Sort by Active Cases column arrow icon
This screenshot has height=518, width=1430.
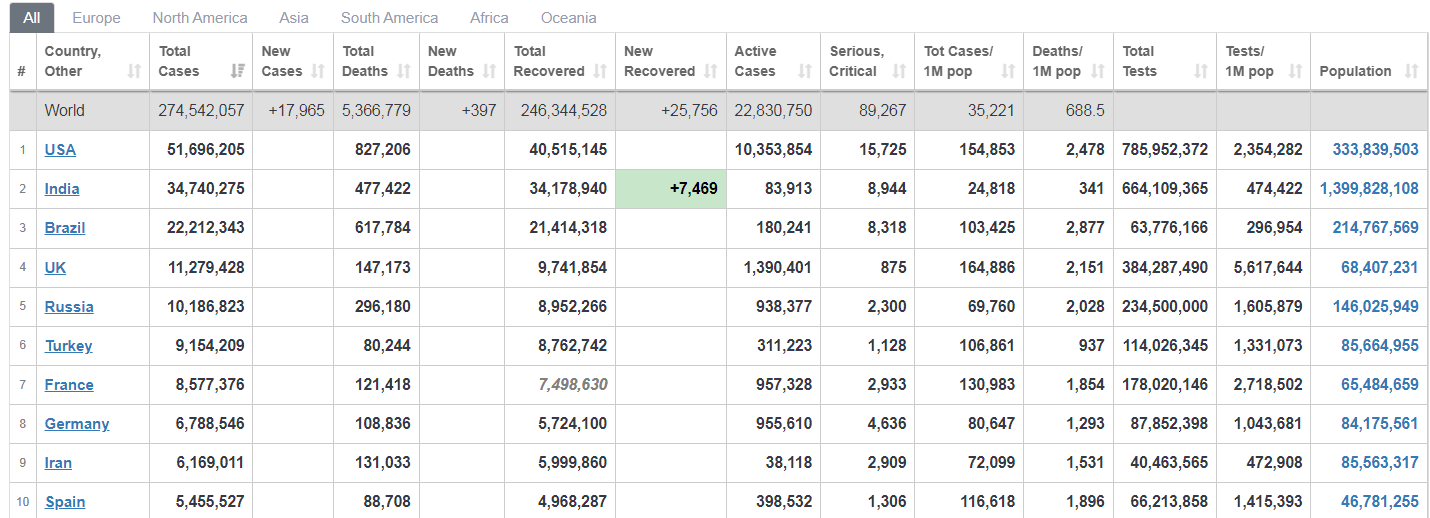805,71
